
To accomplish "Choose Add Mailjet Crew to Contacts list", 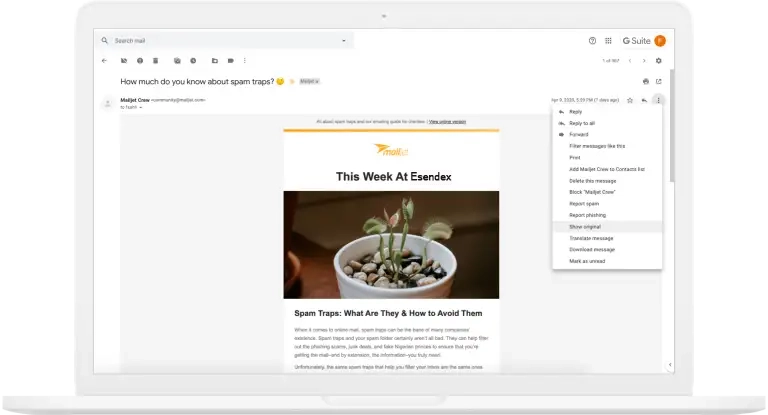I will coord(607,169).
